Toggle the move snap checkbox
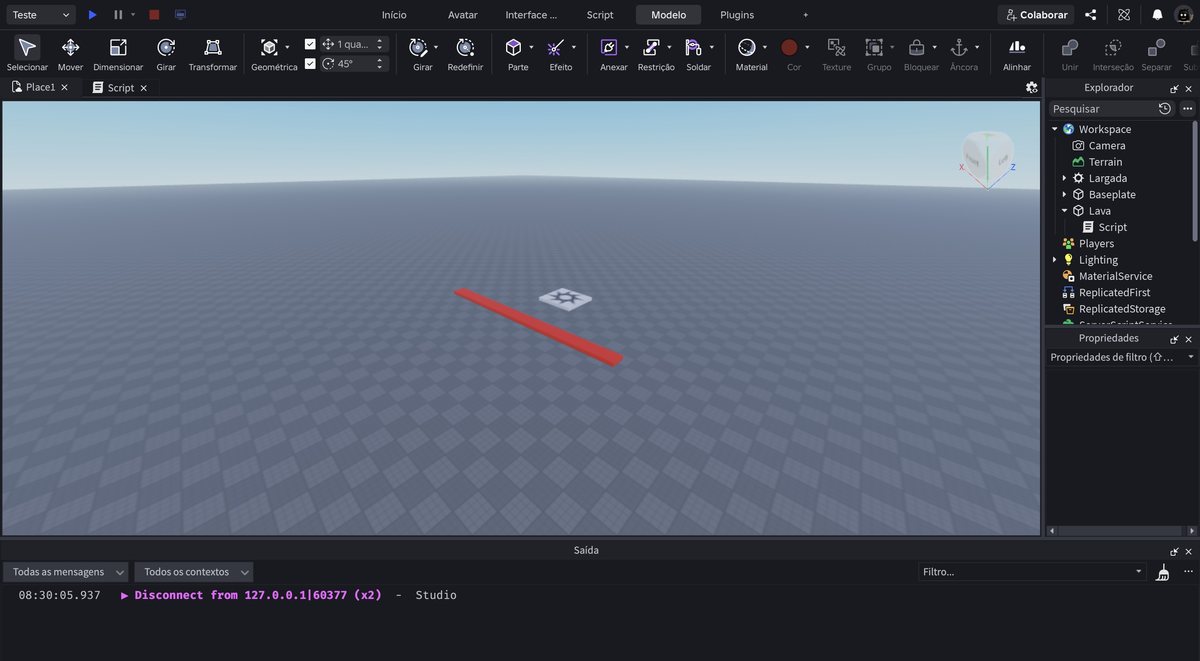Viewport: 1200px width, 661px height. pyautogui.click(x=310, y=44)
